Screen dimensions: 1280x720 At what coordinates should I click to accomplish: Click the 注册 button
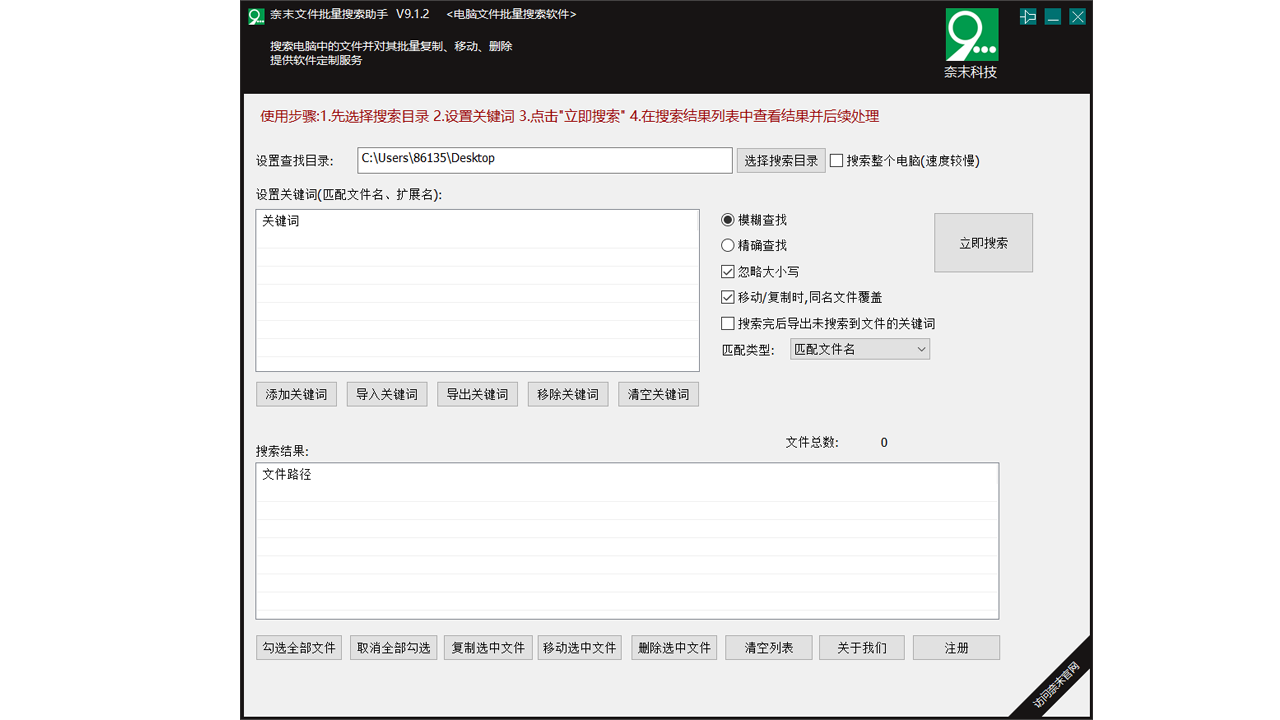click(956, 648)
